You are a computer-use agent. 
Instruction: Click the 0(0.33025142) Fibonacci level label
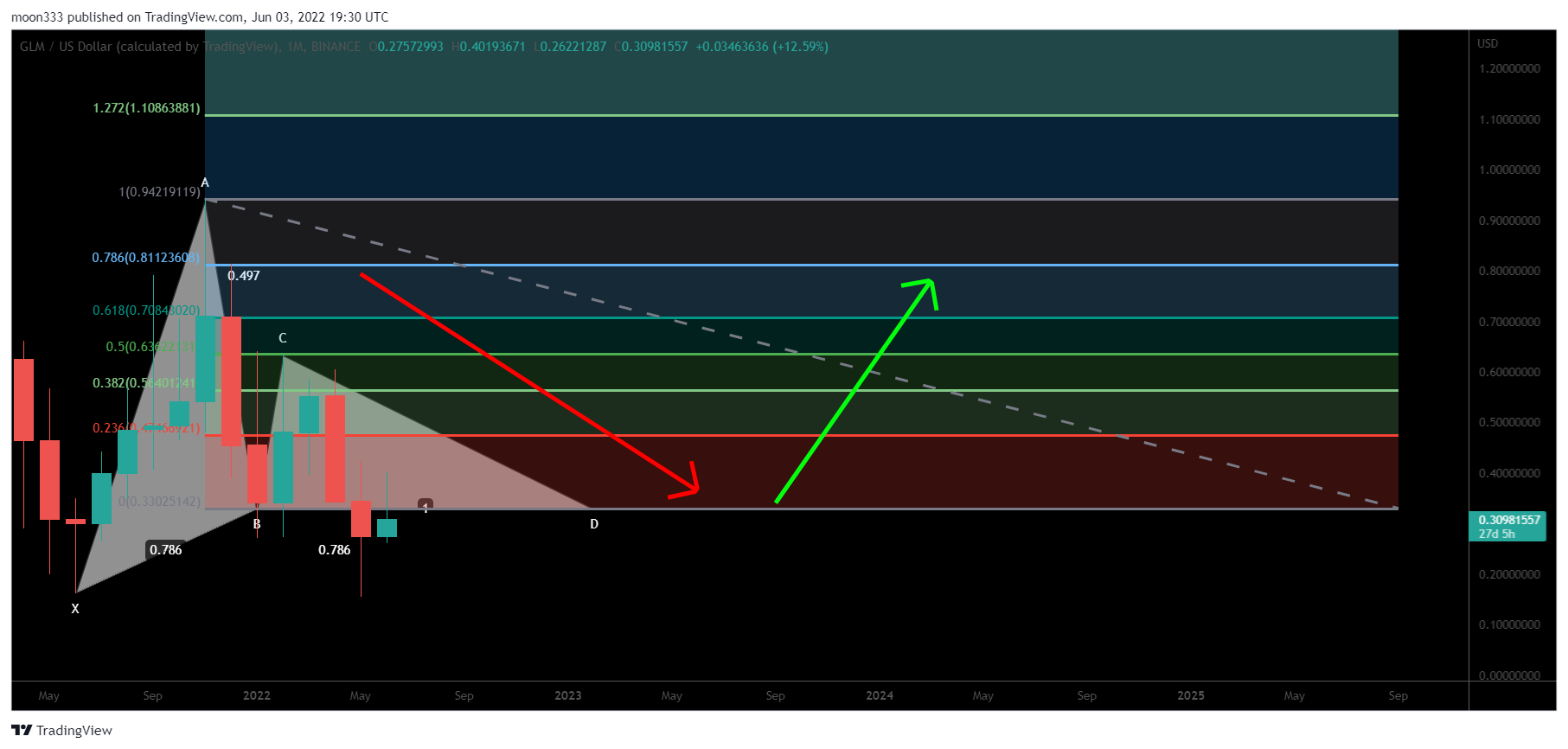click(159, 502)
